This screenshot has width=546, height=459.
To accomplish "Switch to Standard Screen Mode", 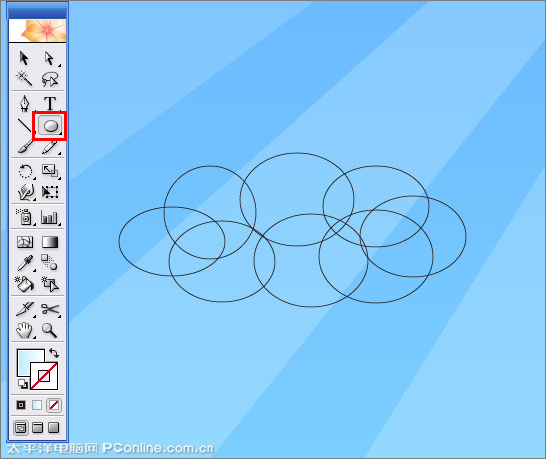I will pyautogui.click(x=21, y=428).
